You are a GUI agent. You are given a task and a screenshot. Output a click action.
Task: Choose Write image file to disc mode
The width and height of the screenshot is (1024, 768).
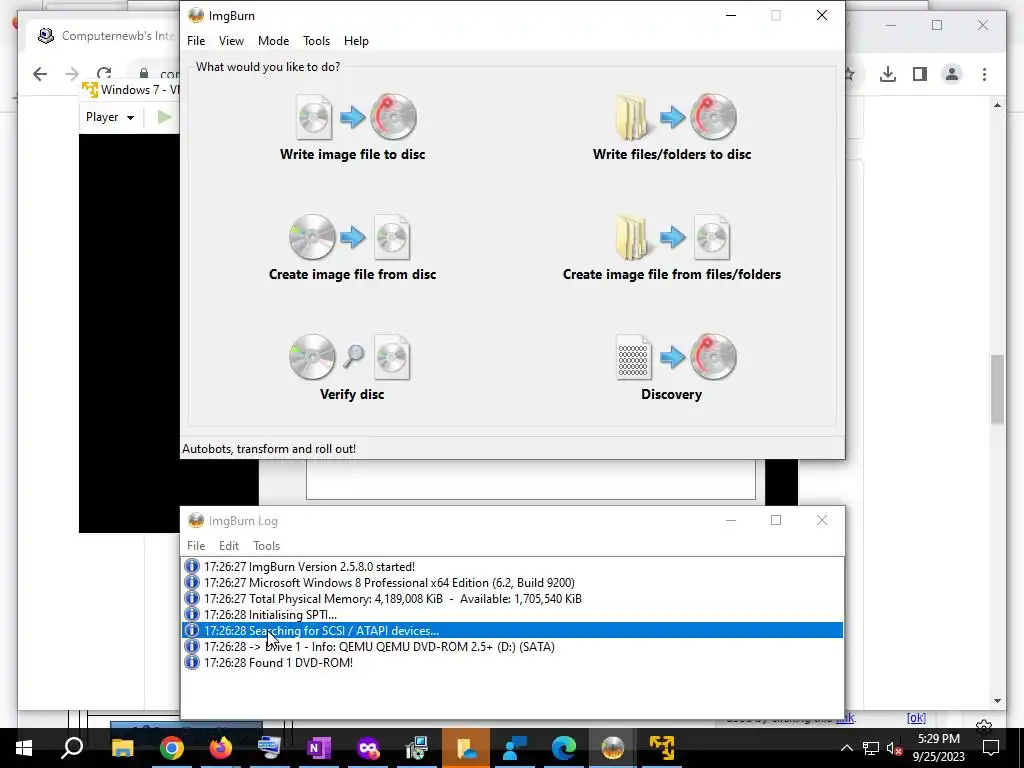pos(353,127)
